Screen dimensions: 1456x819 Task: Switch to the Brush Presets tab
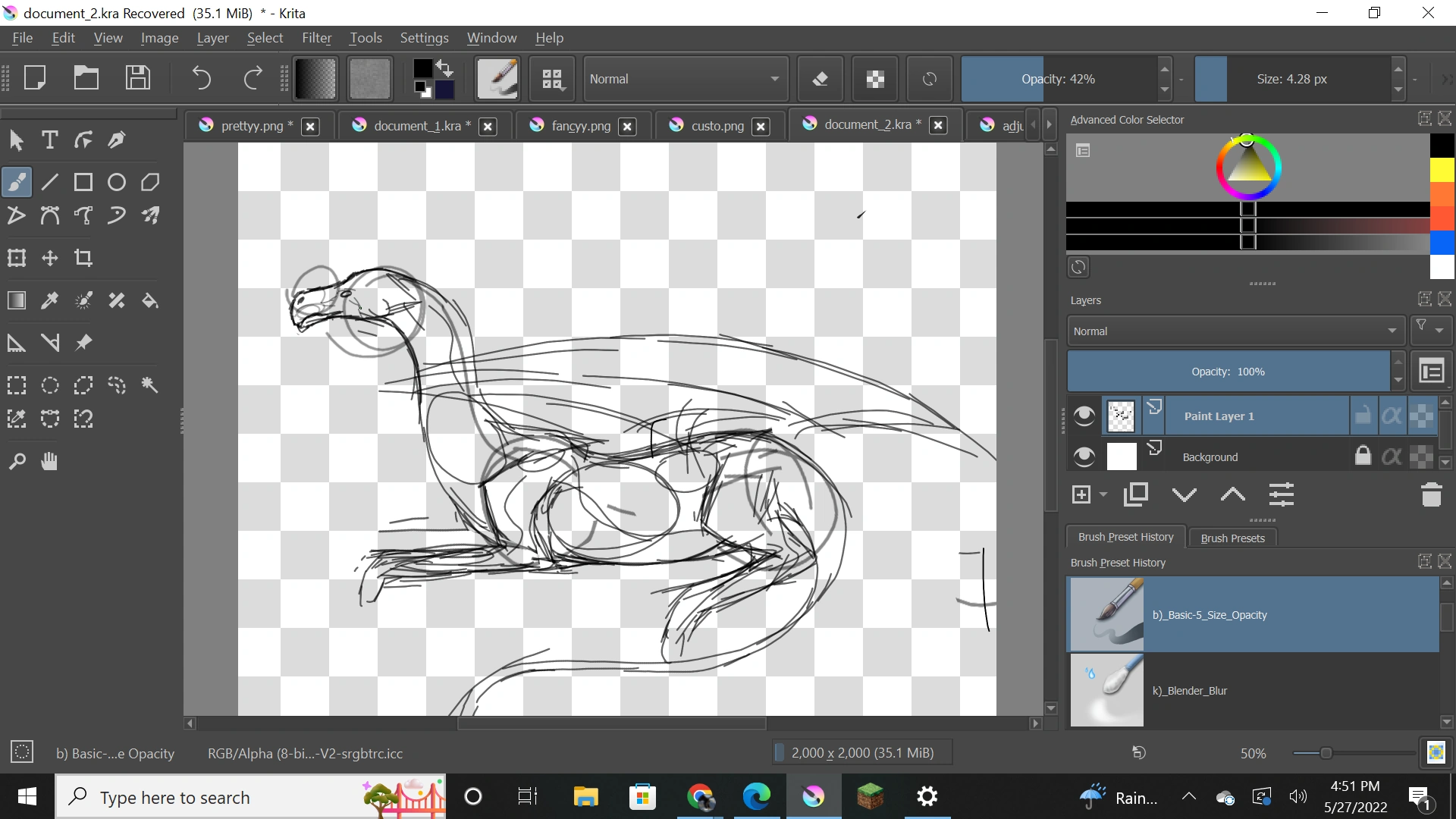(x=1232, y=538)
